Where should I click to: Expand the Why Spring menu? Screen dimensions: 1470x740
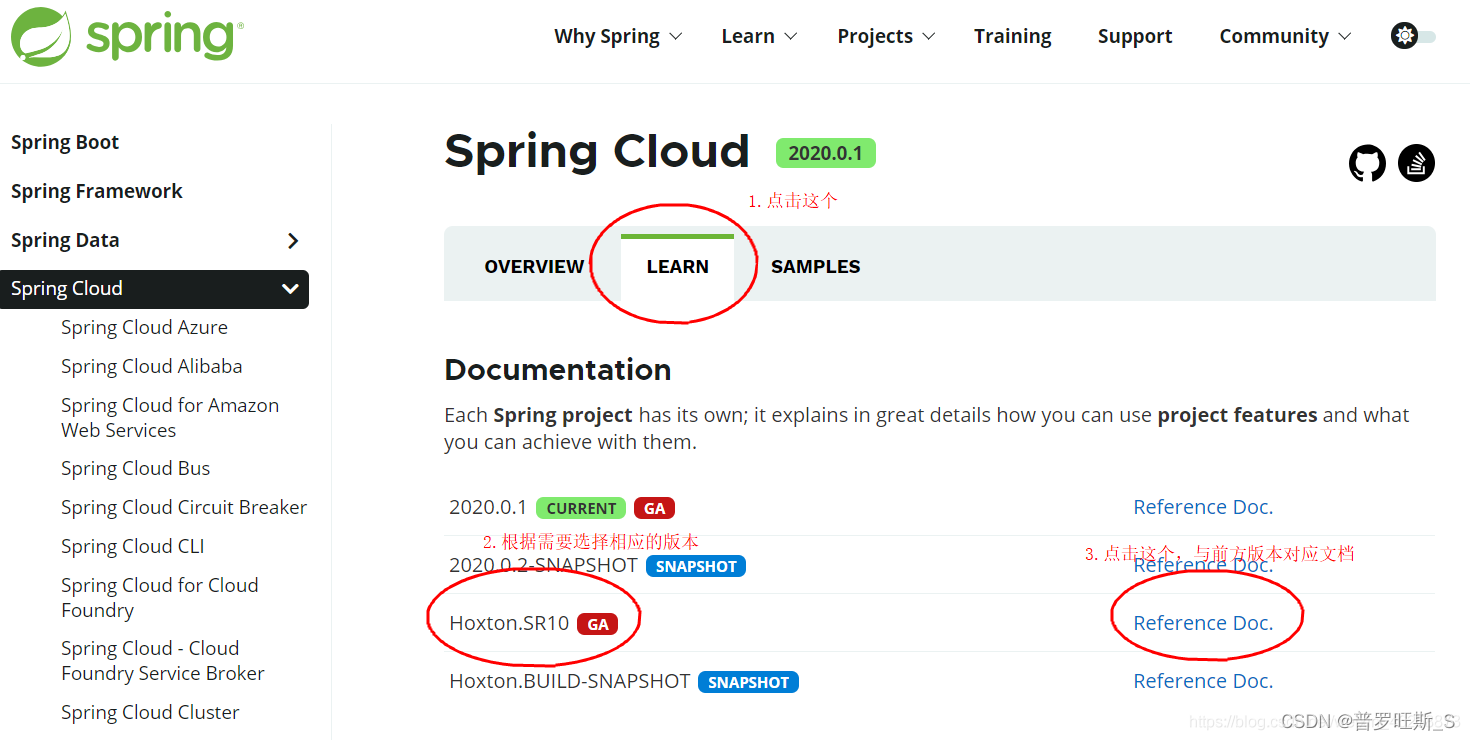pyautogui.click(x=618, y=36)
